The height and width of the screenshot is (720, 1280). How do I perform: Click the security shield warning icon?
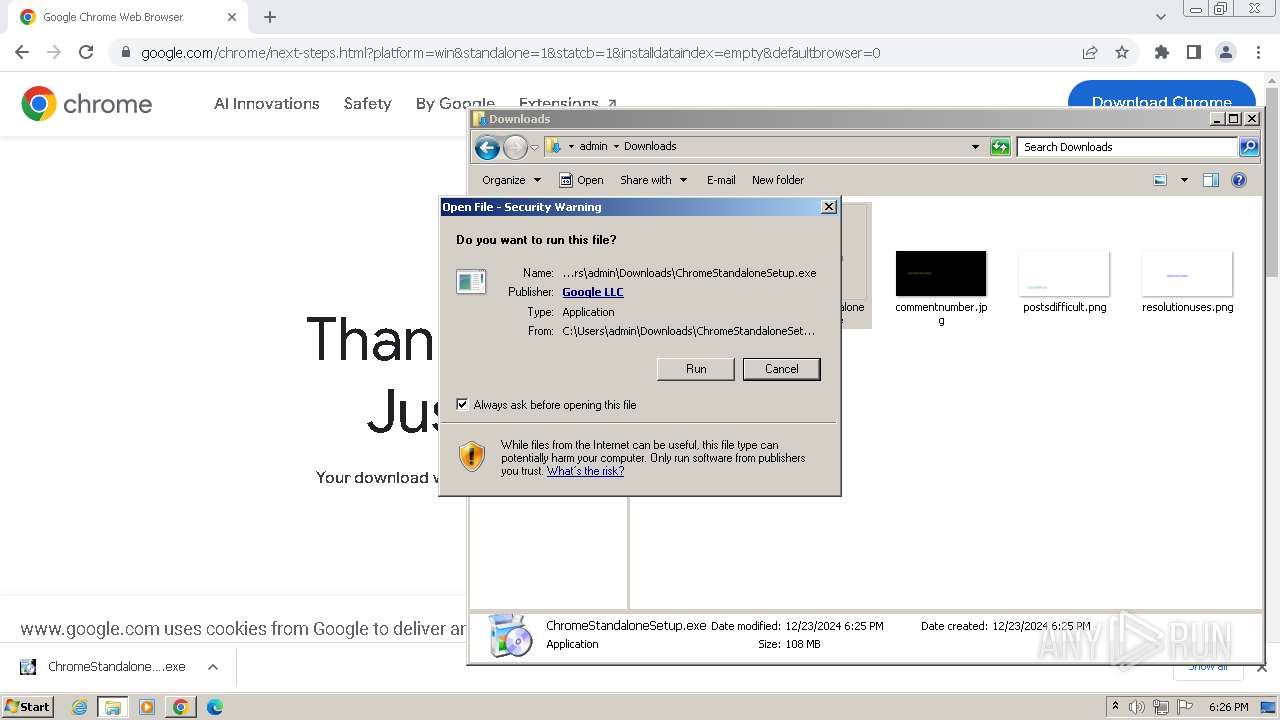[471, 457]
